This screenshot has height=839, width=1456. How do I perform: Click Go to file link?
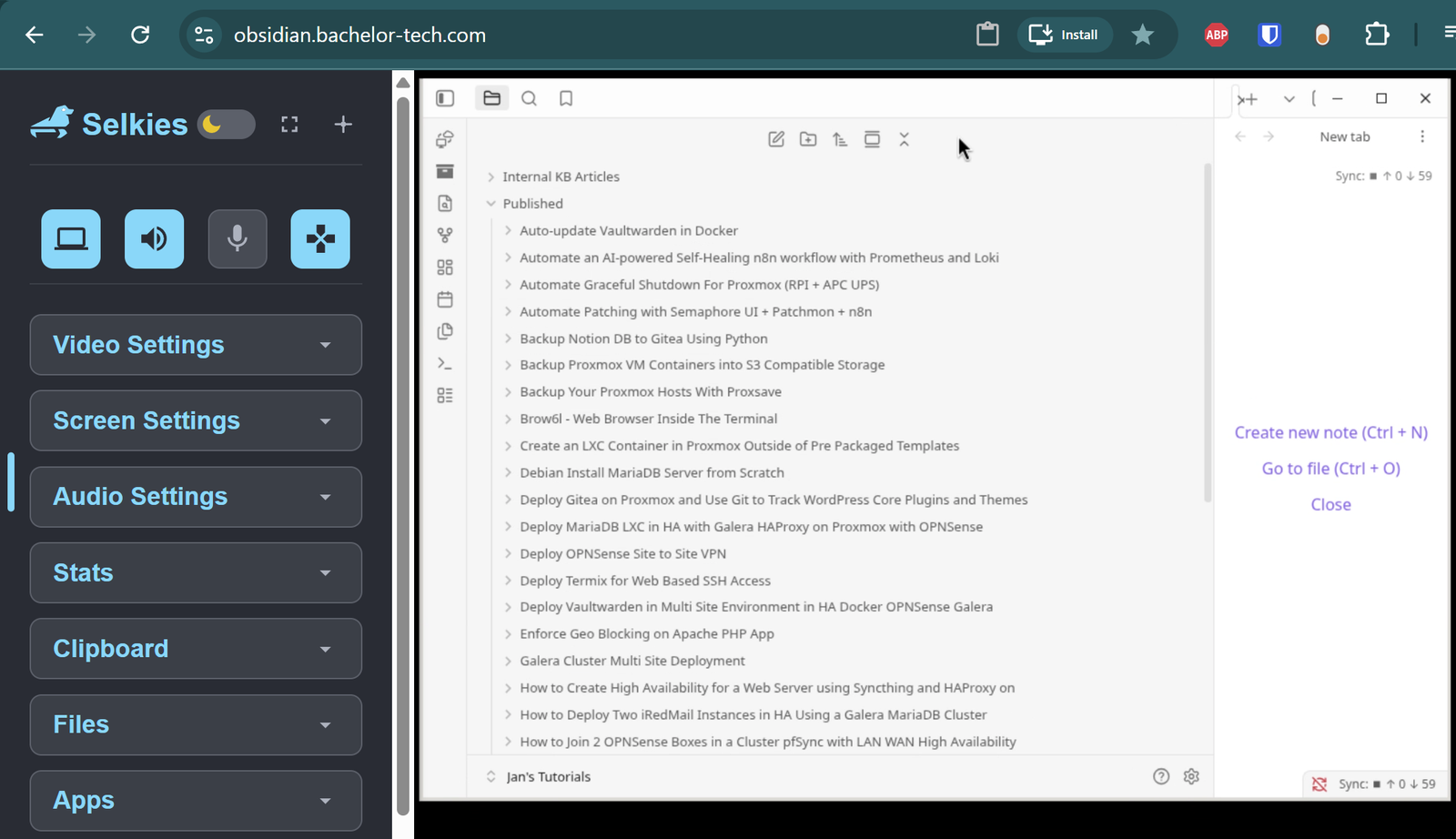(1330, 469)
